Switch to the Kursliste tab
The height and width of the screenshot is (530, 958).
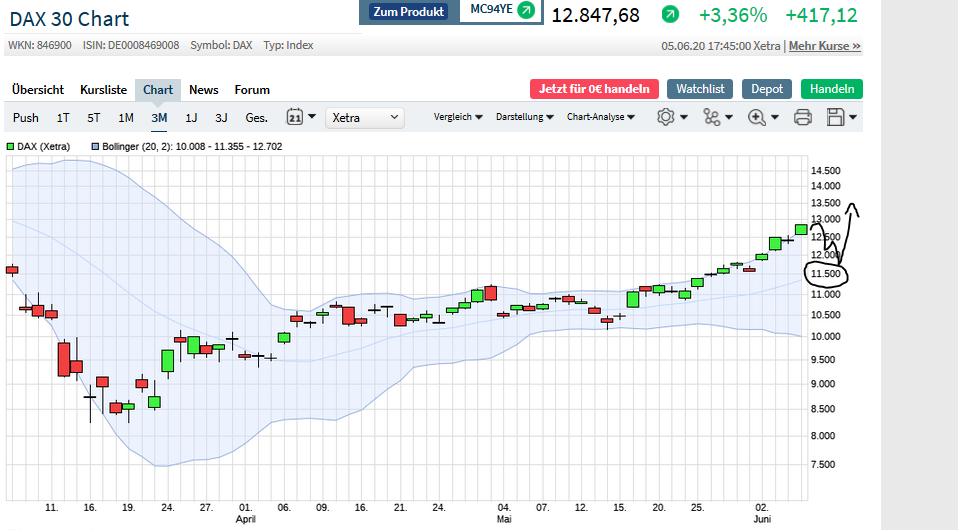[x=104, y=90]
